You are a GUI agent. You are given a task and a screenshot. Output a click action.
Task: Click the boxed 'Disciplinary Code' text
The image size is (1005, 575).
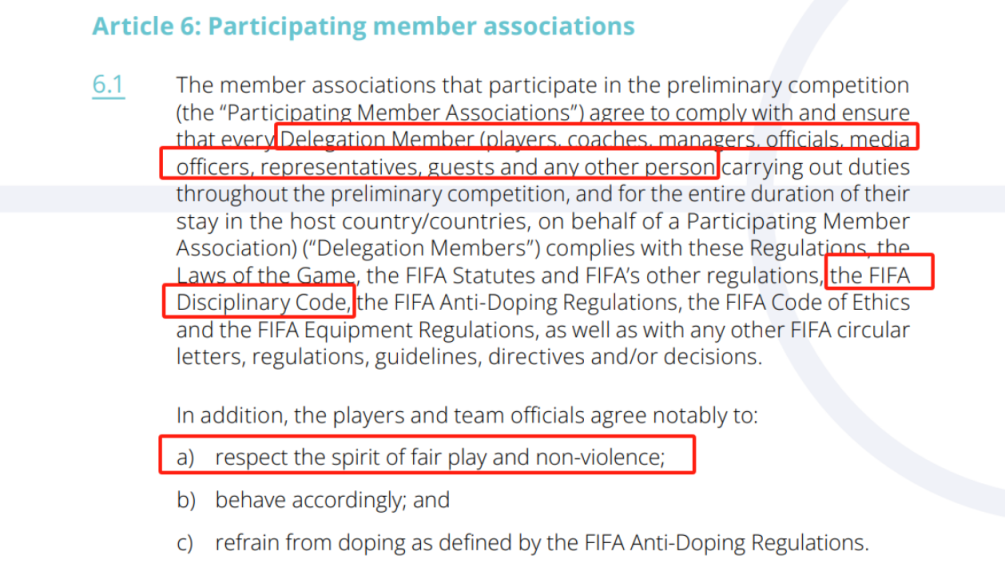258,300
